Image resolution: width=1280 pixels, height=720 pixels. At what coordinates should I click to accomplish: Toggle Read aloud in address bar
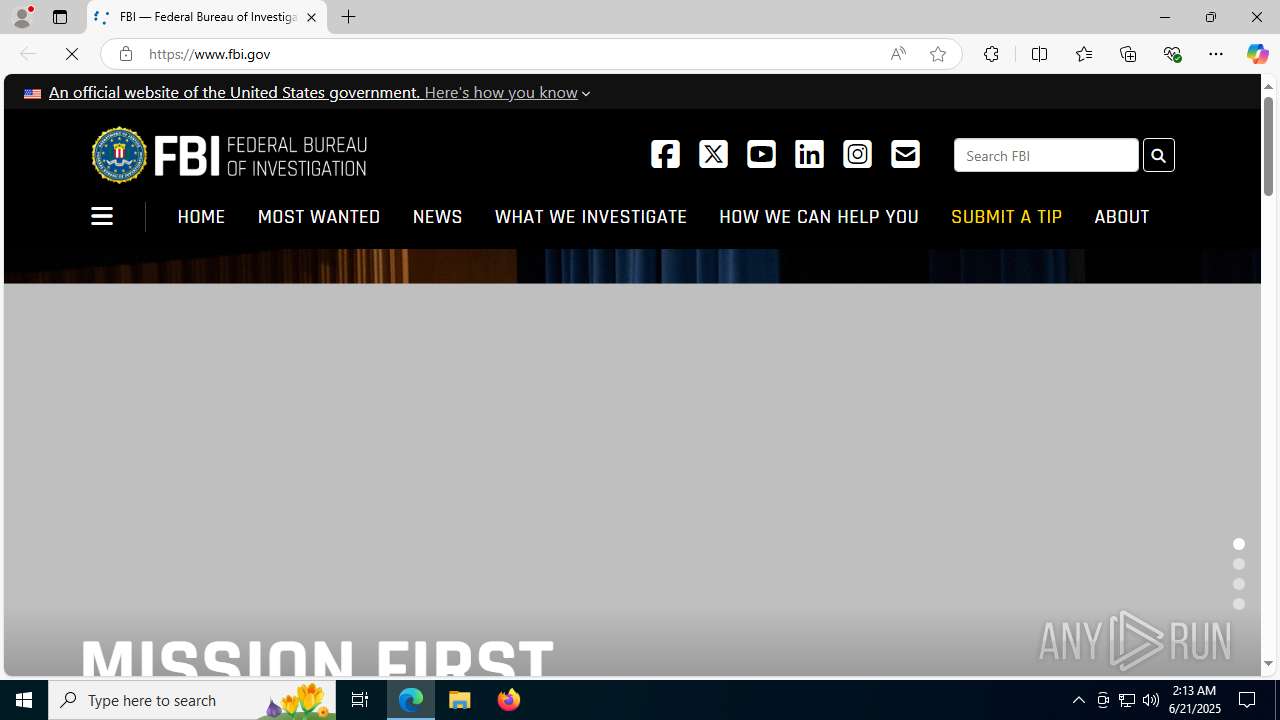coord(898,54)
